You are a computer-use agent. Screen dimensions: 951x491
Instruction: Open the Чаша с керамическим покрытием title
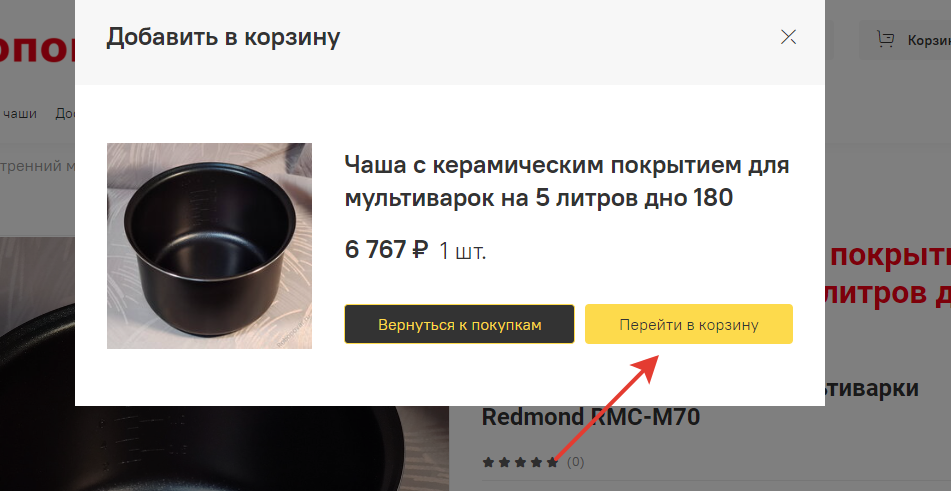pyautogui.click(x=566, y=181)
